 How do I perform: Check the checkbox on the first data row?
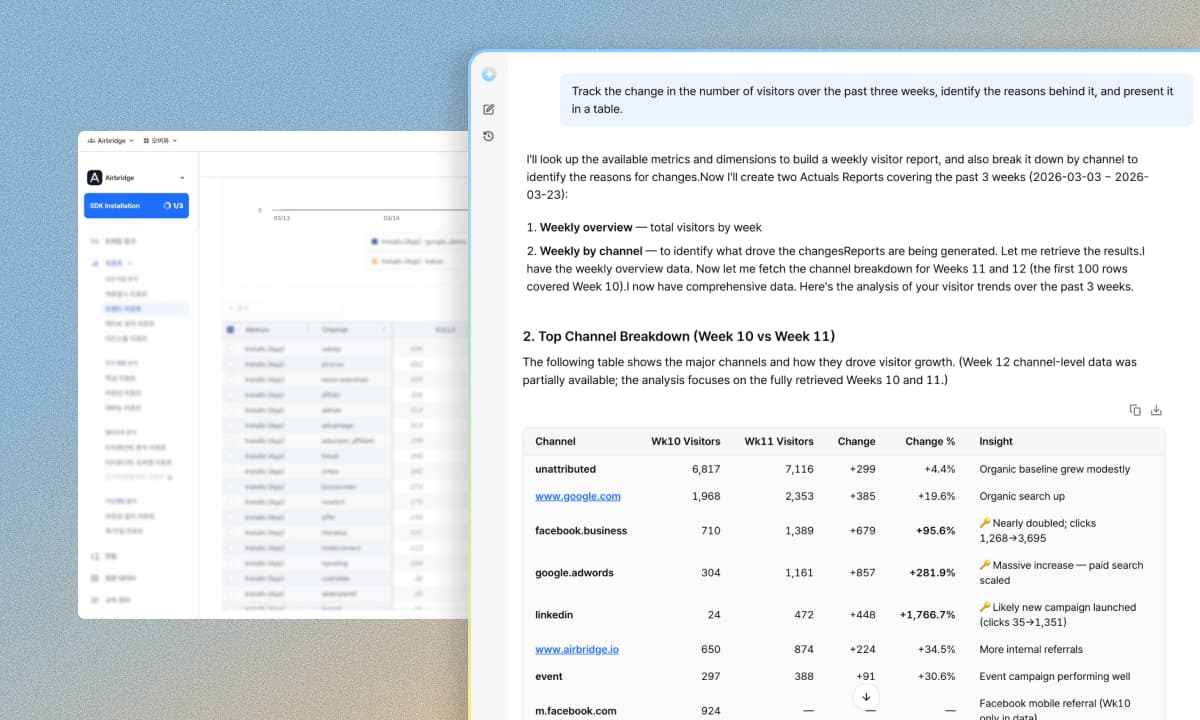[230, 346]
